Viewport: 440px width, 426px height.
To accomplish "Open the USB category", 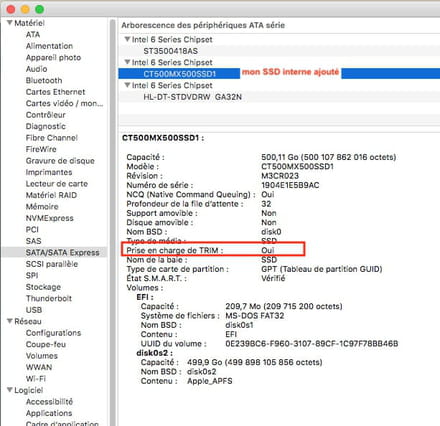I will tap(34, 310).
